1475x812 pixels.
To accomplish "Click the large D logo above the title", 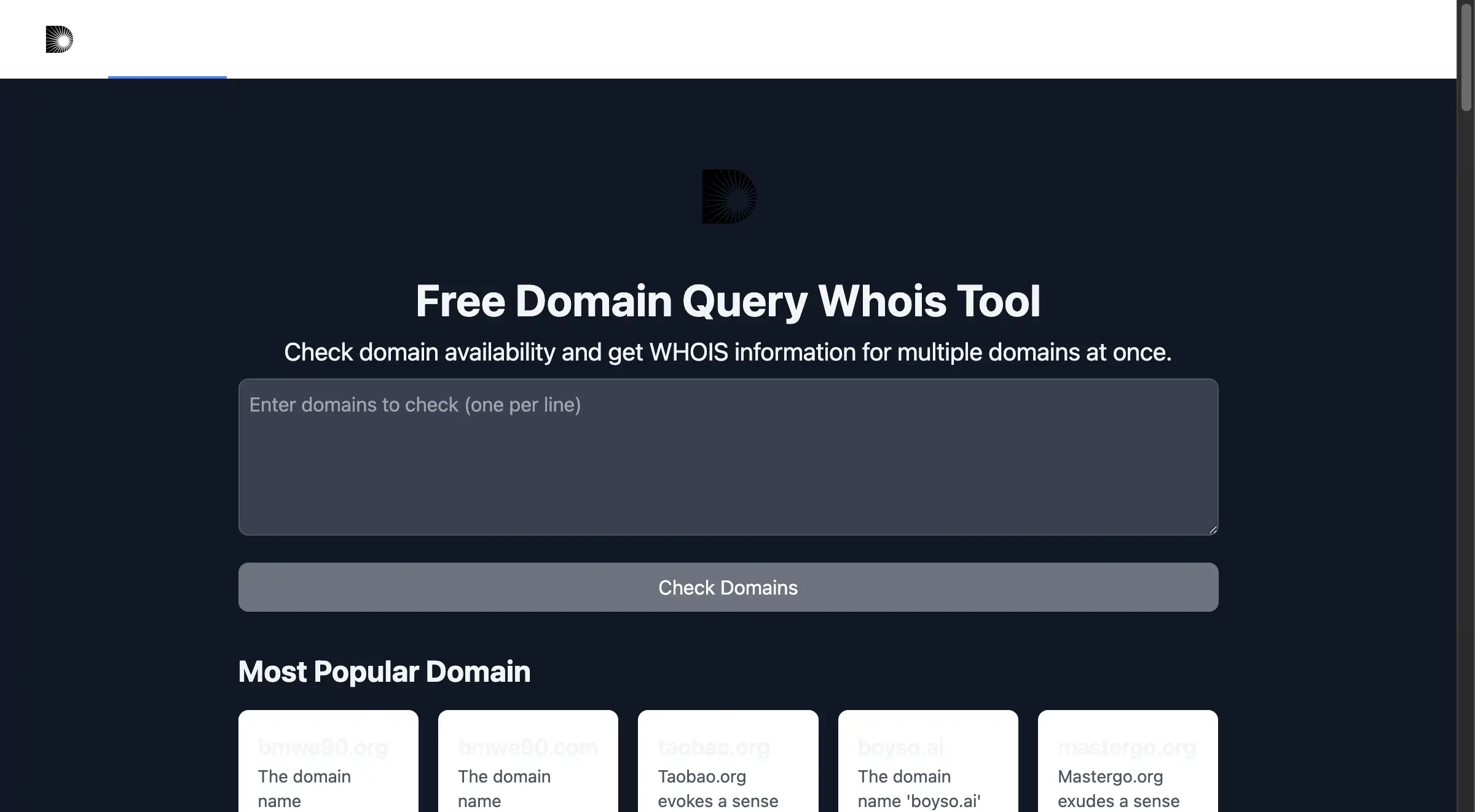I will click(729, 197).
